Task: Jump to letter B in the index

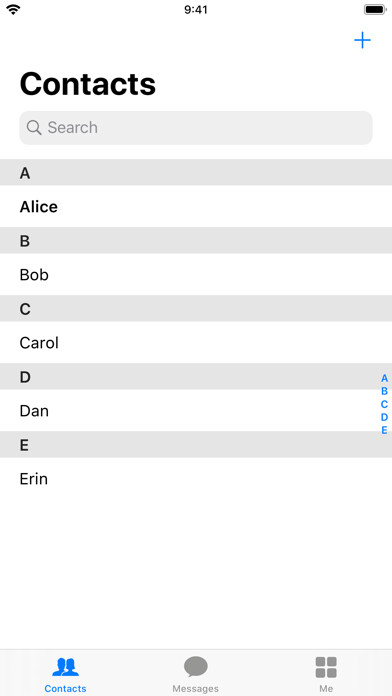Action: 384,391
